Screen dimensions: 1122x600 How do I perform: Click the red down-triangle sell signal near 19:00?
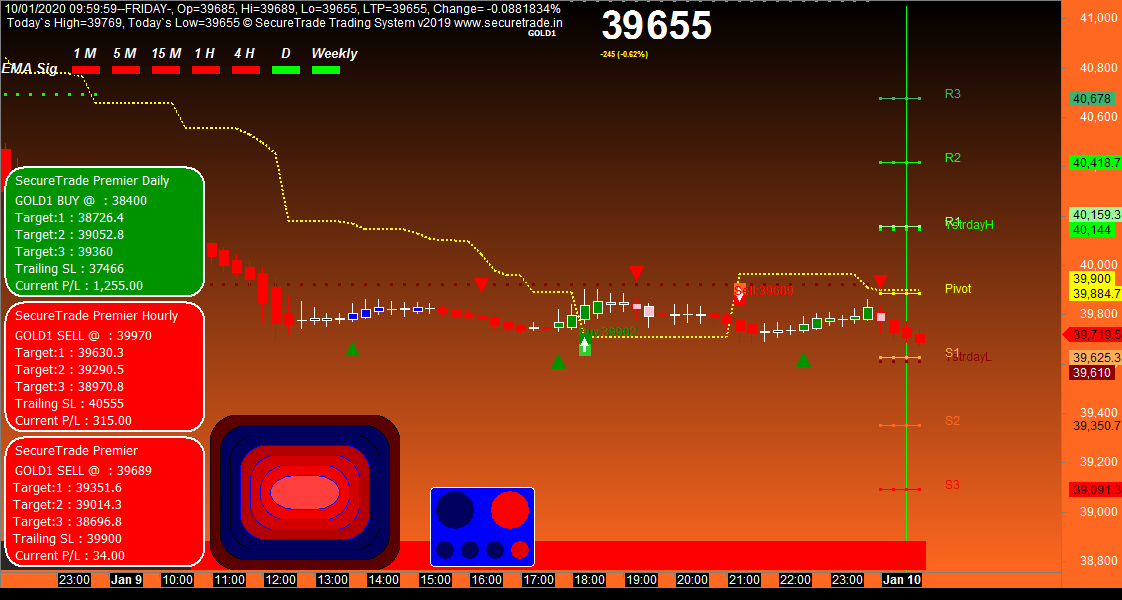click(x=636, y=272)
